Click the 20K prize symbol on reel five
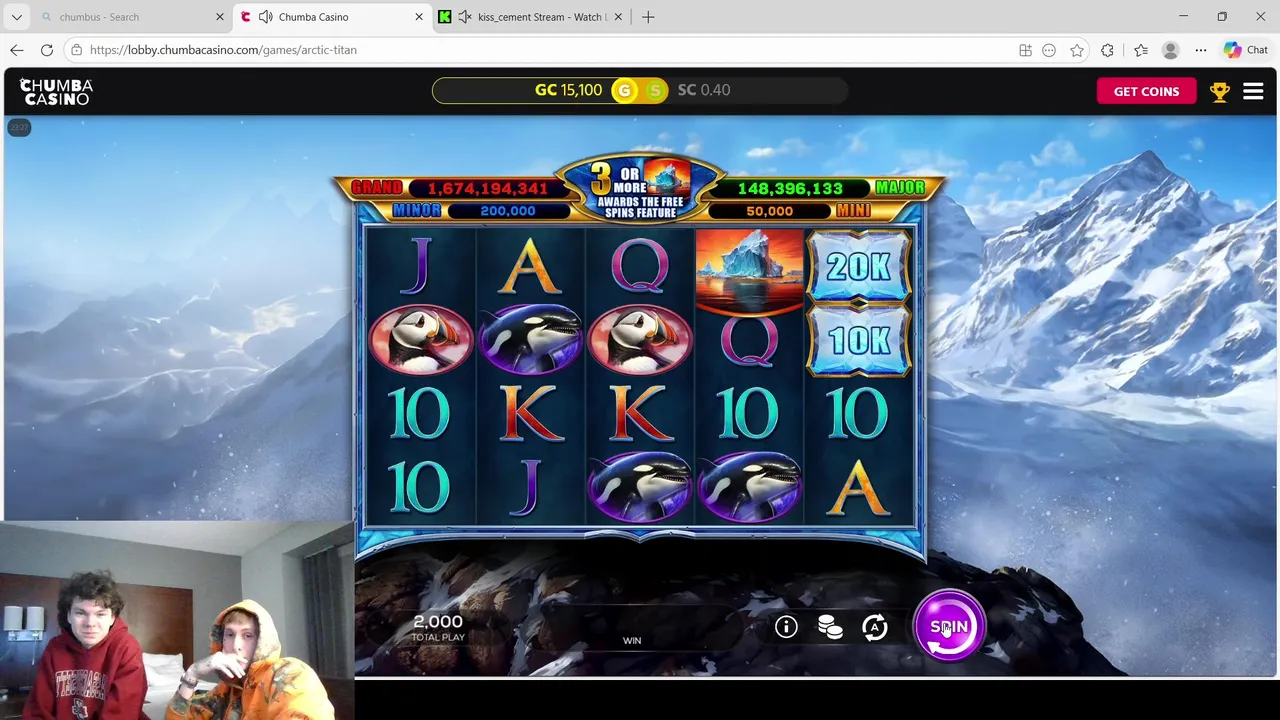Image resolution: width=1280 pixels, height=720 pixels. point(859,267)
